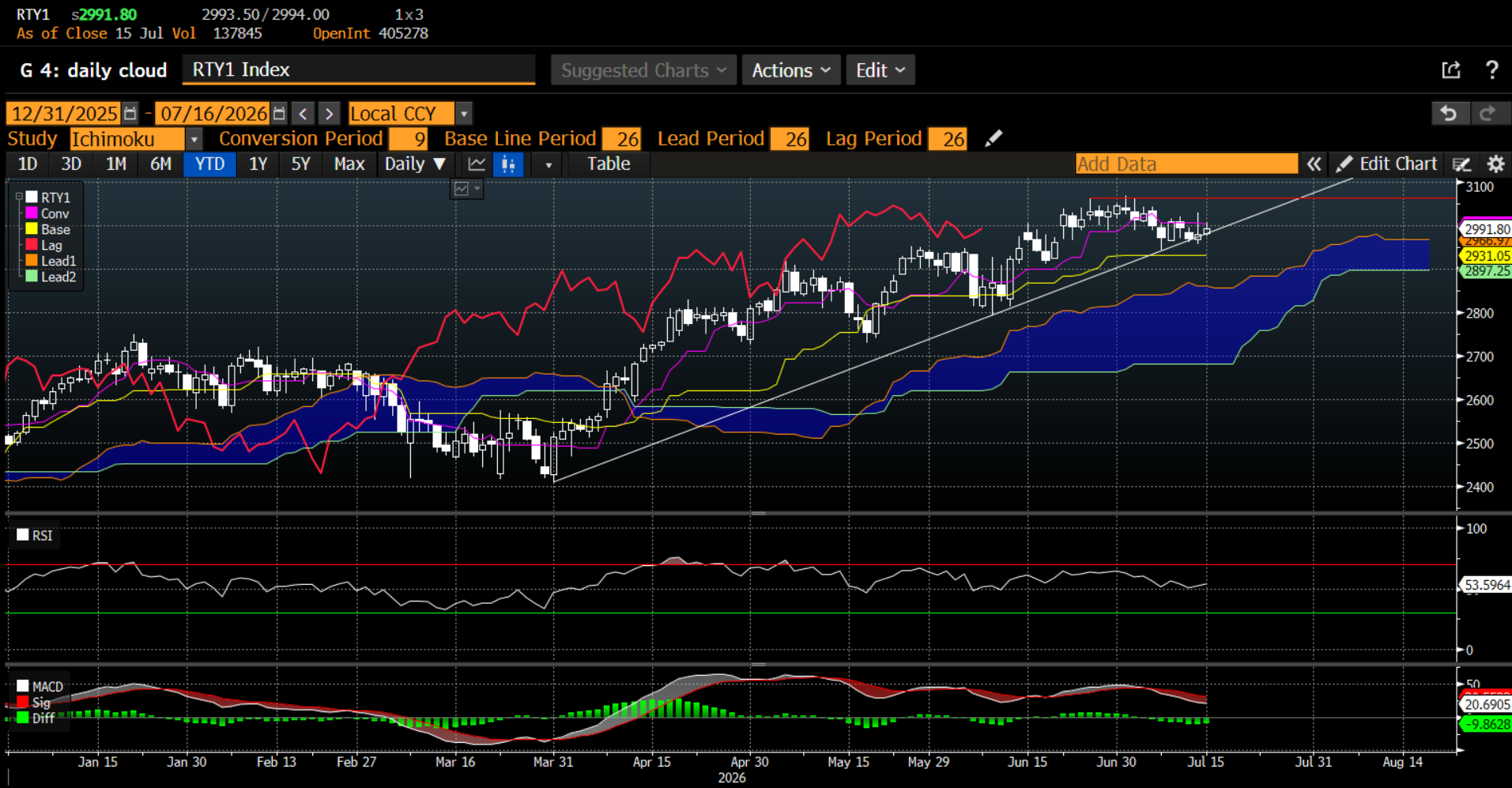
Task: Click the Local CCY currency field
Action: (402, 113)
